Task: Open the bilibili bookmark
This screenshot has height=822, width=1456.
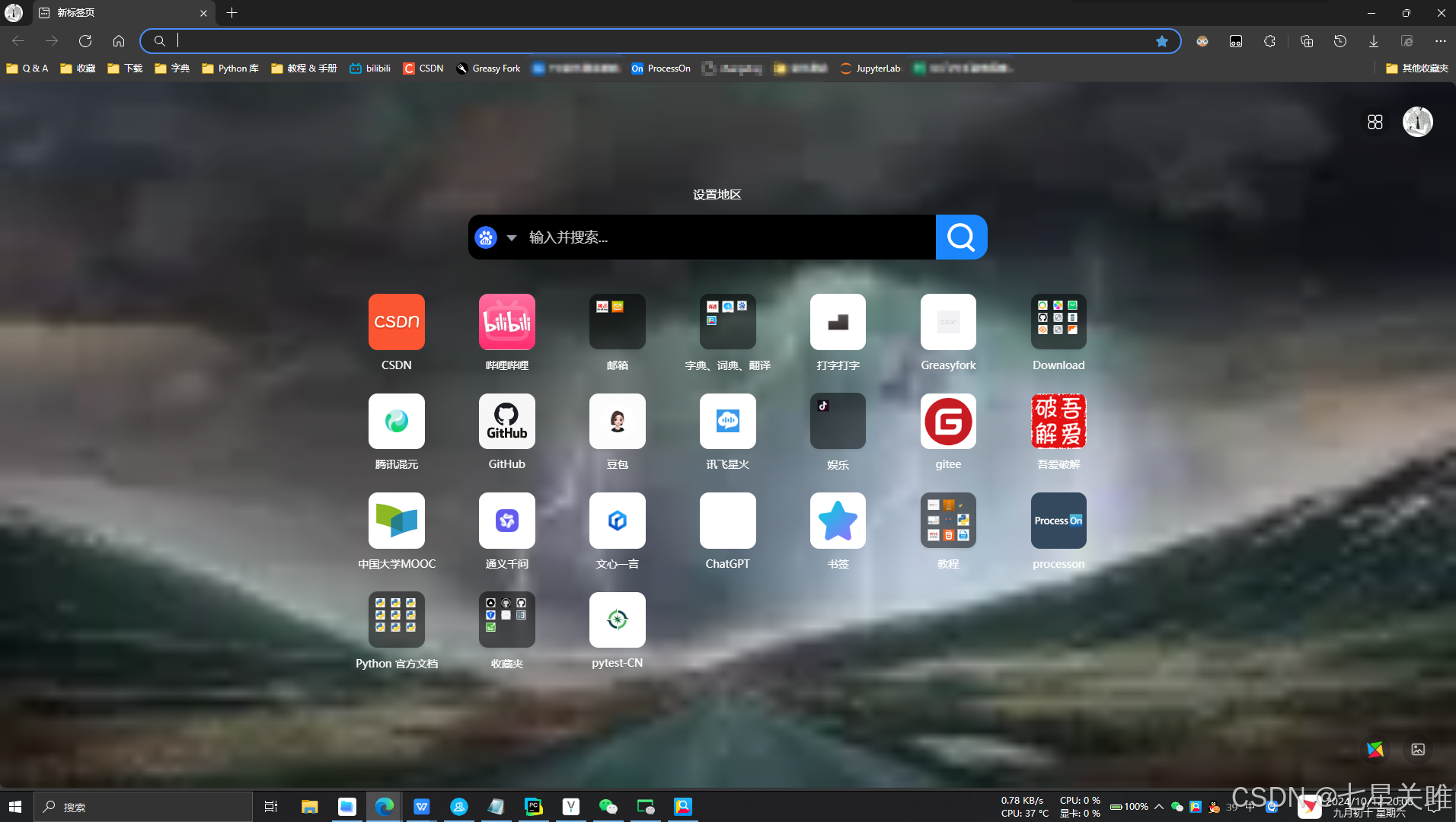Action: tap(370, 68)
